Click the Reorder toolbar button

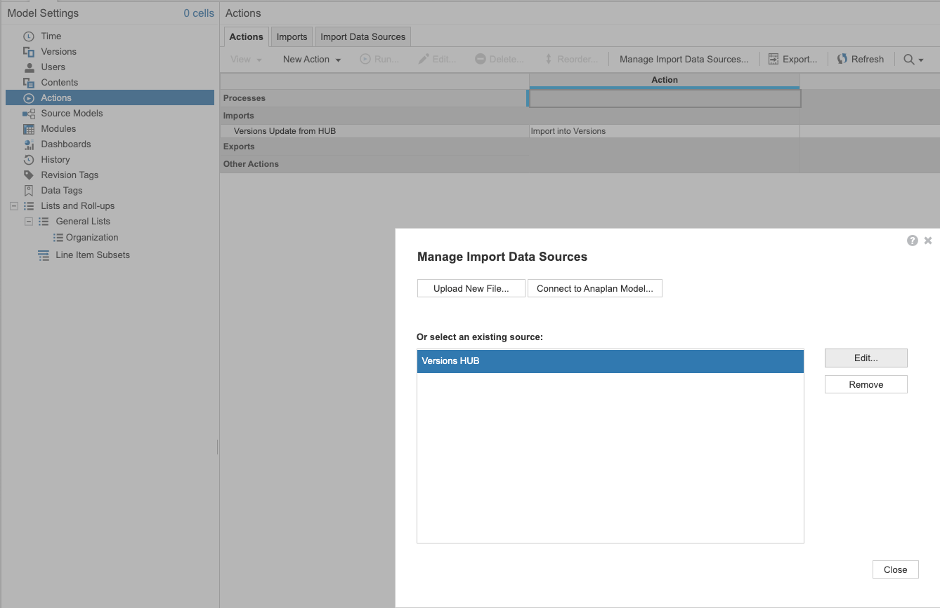pyautogui.click(x=571, y=59)
